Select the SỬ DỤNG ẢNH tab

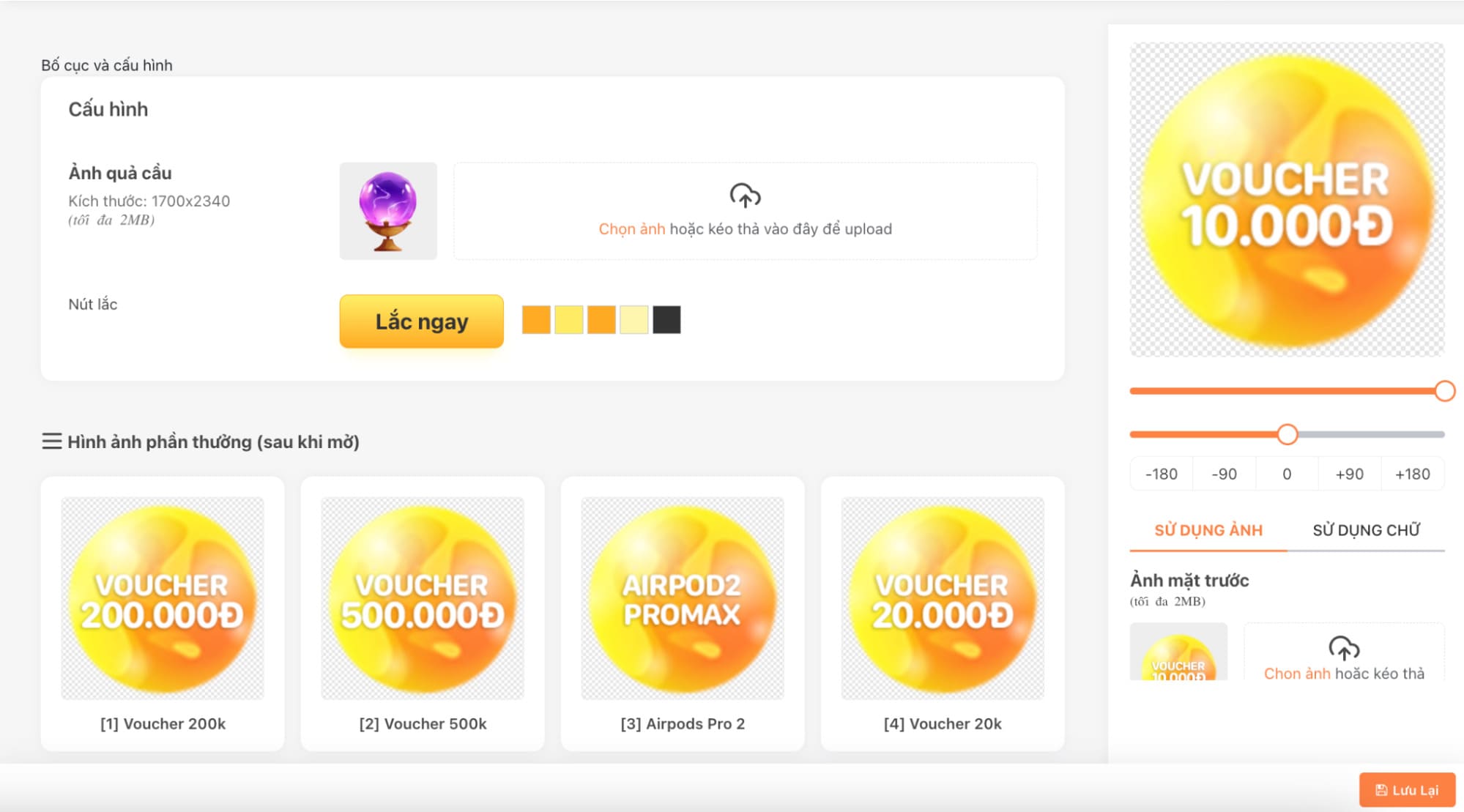point(1208,530)
